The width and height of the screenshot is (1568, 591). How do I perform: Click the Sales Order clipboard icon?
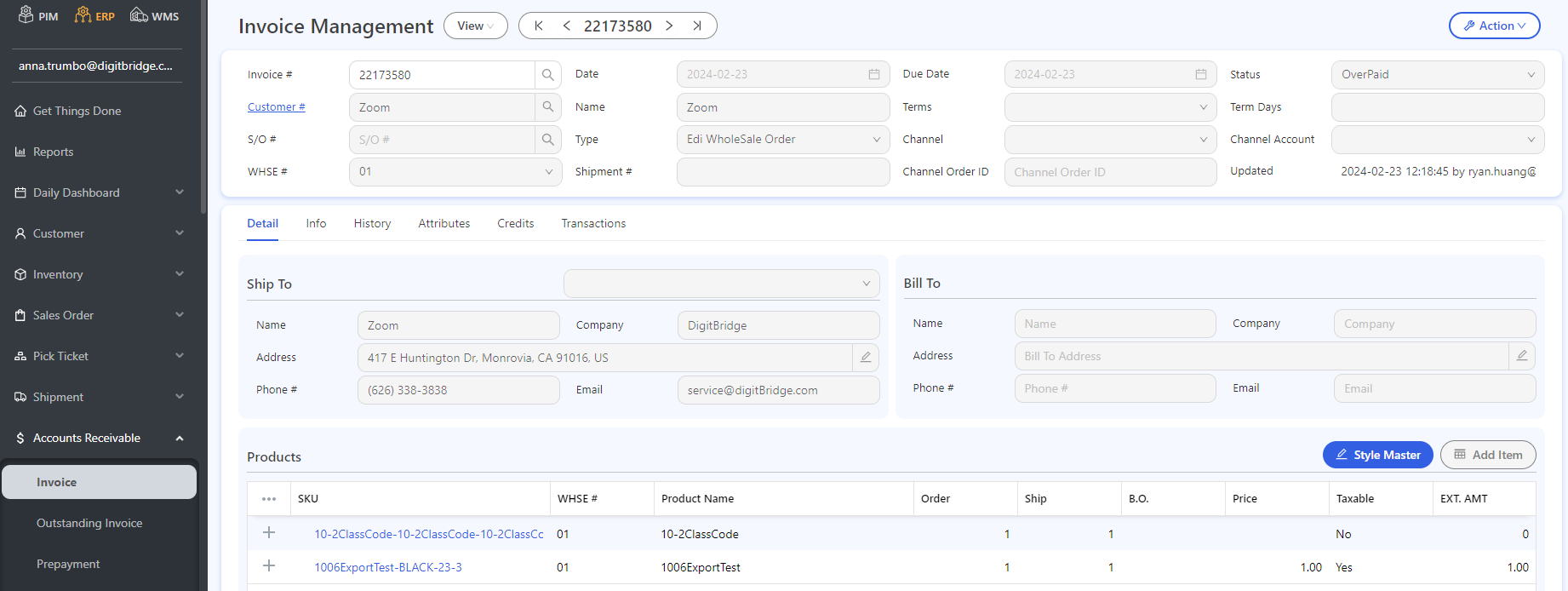[x=20, y=315]
